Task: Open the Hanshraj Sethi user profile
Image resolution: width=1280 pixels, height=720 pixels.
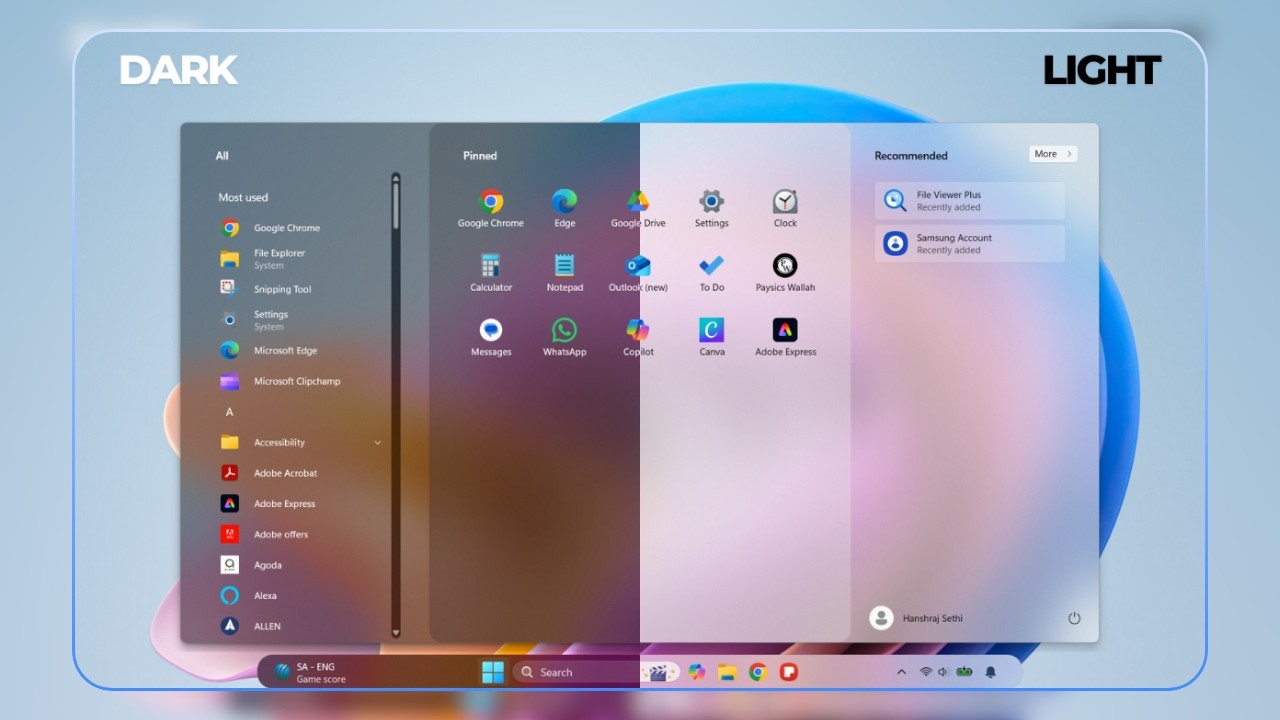Action: (x=916, y=618)
